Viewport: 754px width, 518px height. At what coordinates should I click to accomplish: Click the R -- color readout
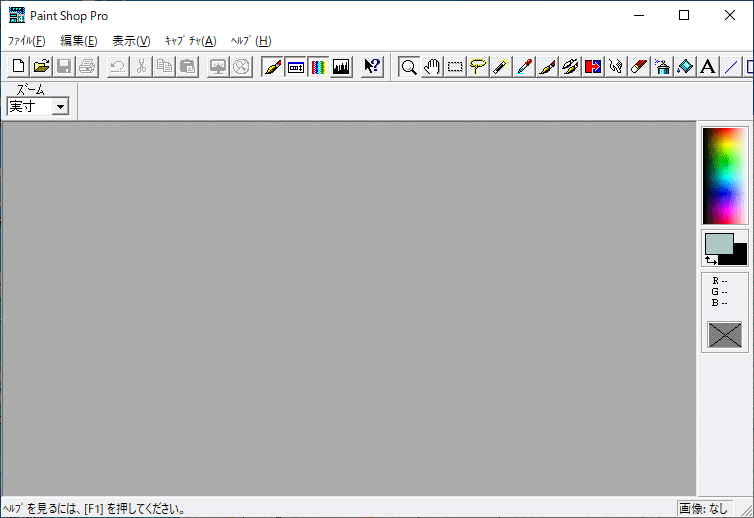pos(720,281)
